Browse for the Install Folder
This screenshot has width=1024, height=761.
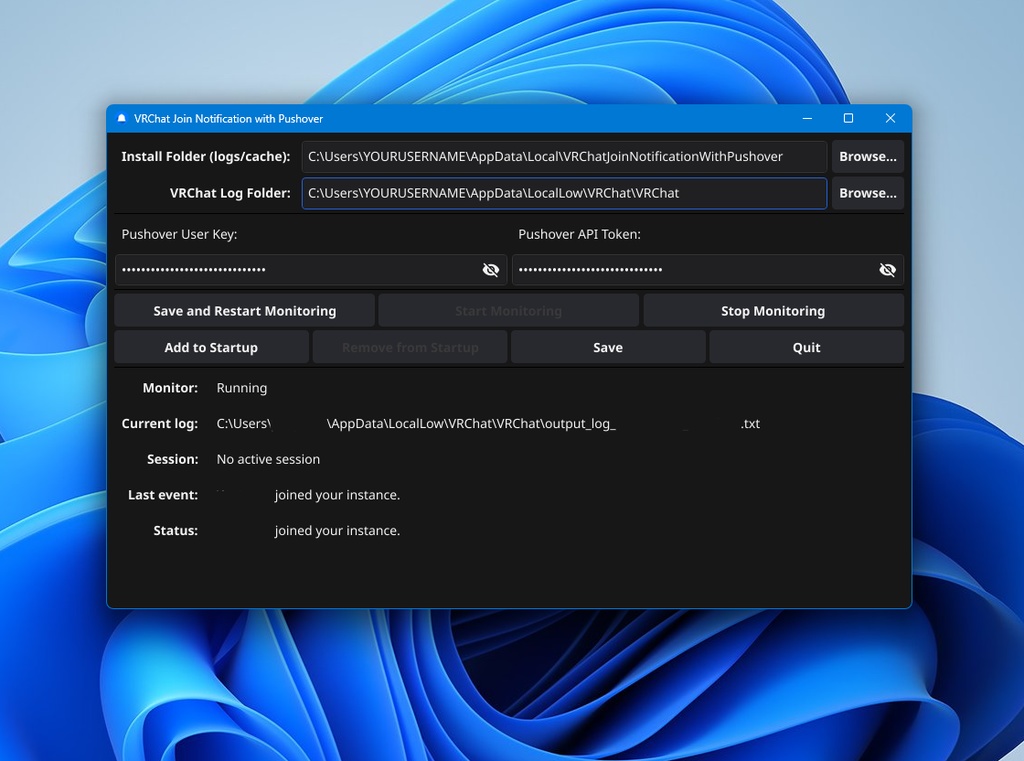click(x=867, y=157)
